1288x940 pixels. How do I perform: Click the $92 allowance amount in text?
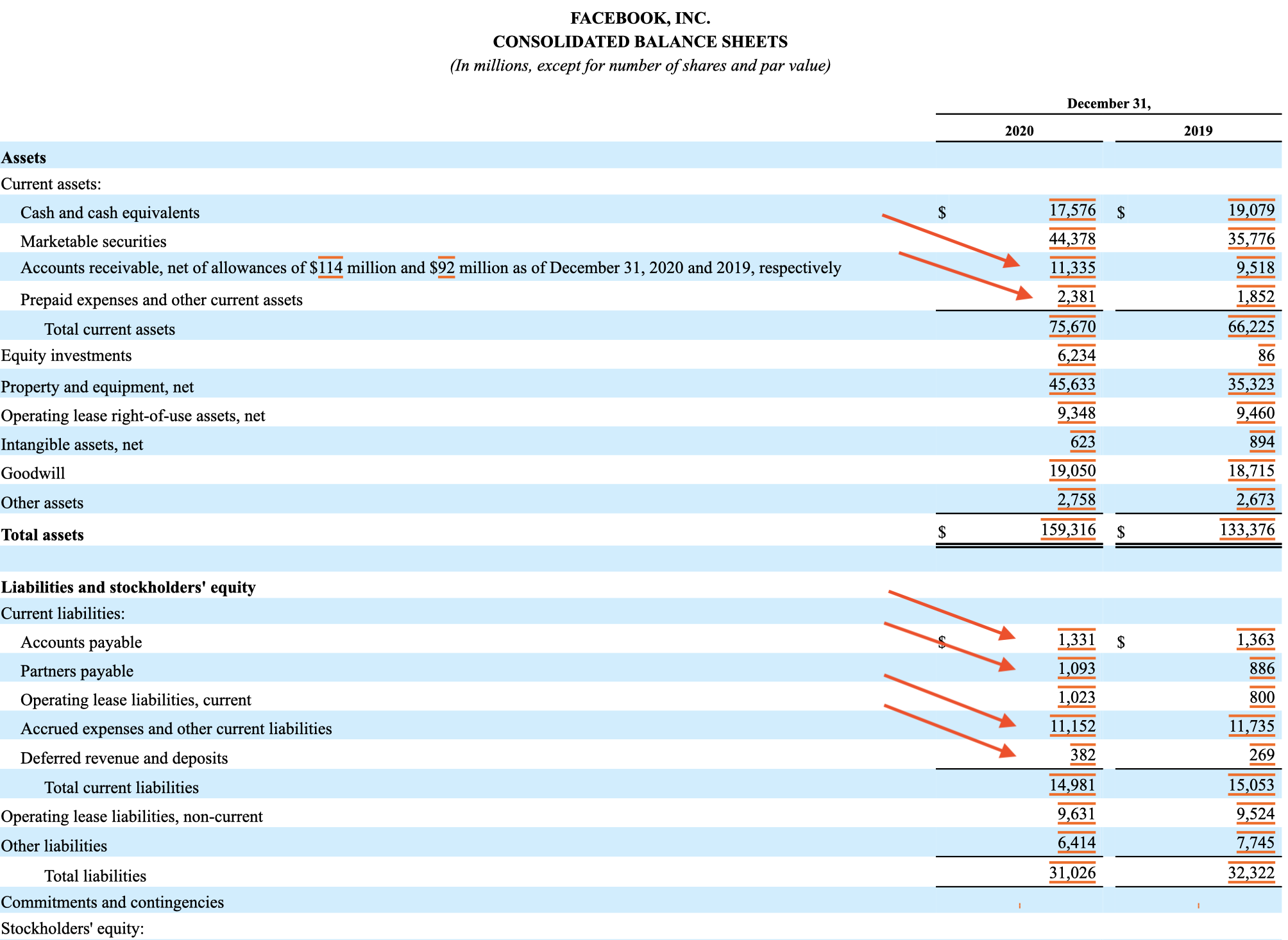[446, 267]
